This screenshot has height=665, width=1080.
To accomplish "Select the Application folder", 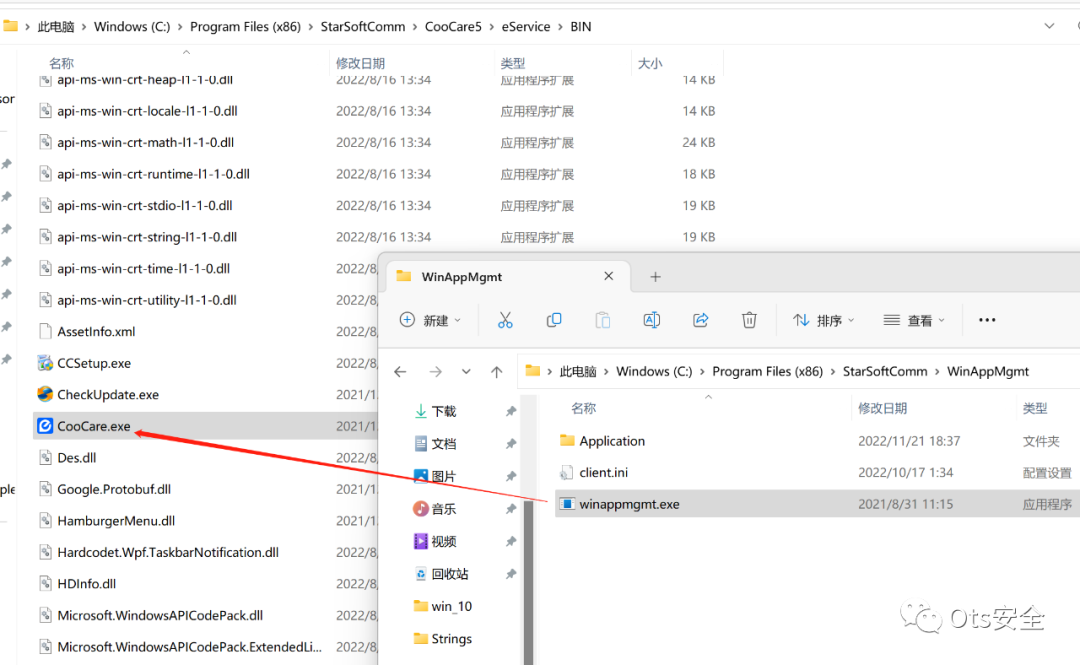I will (x=612, y=441).
